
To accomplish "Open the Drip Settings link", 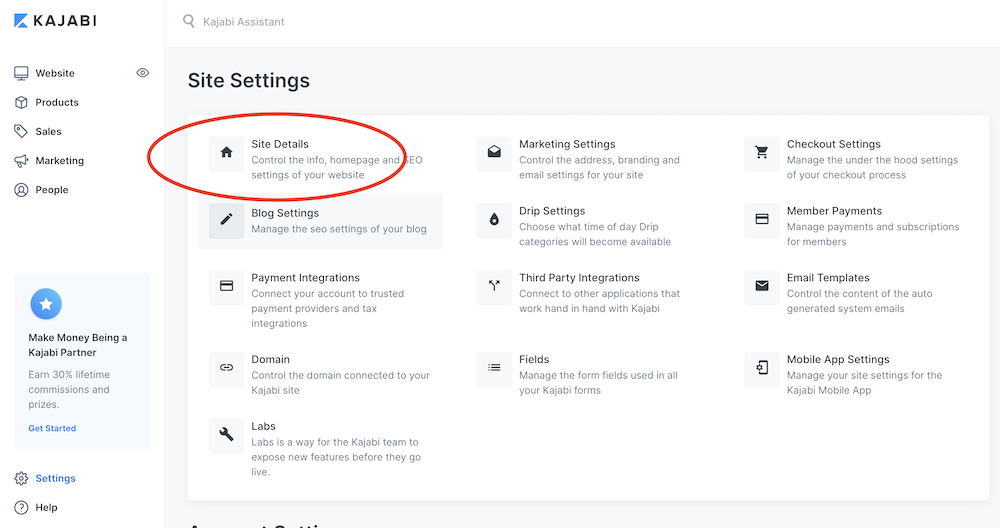I will pos(552,211).
